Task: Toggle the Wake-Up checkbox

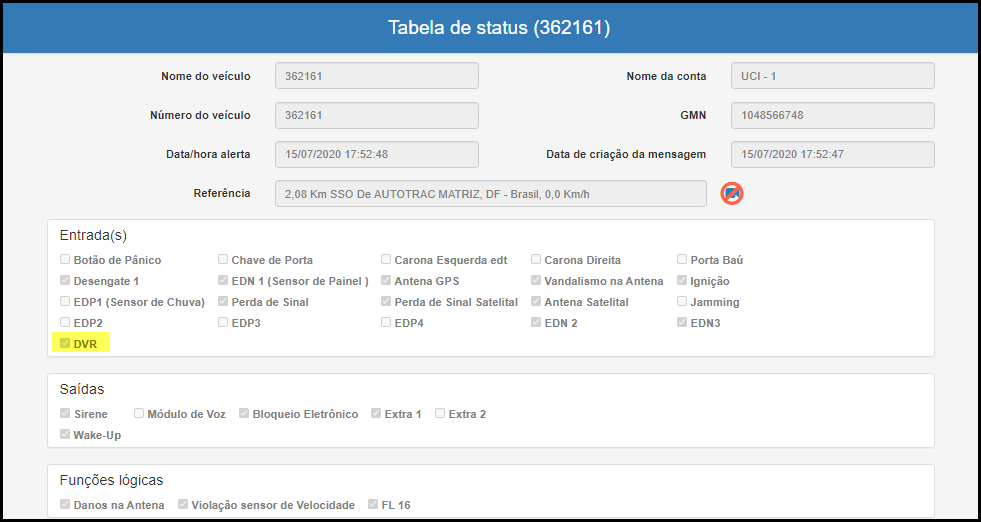Action: (64, 434)
